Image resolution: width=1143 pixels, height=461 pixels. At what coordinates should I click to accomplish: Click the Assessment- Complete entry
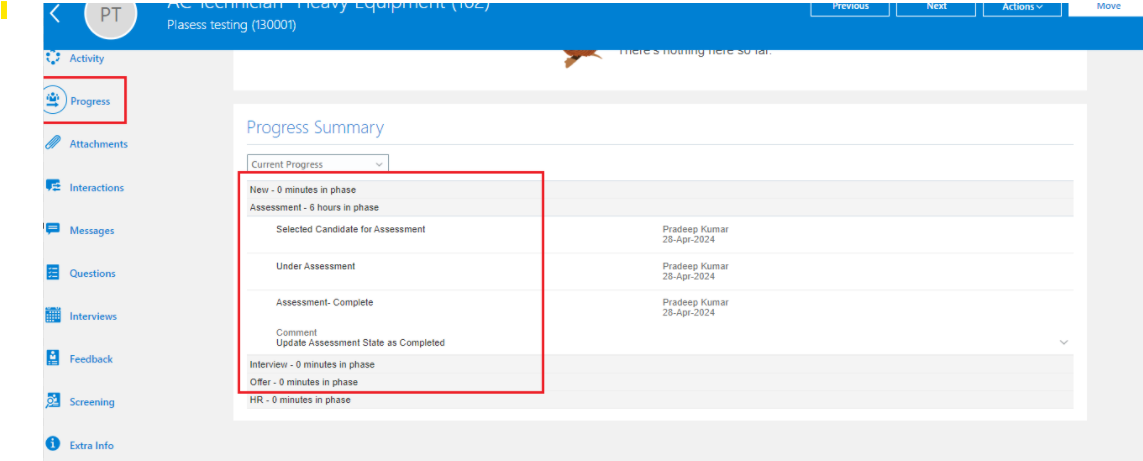click(324, 302)
